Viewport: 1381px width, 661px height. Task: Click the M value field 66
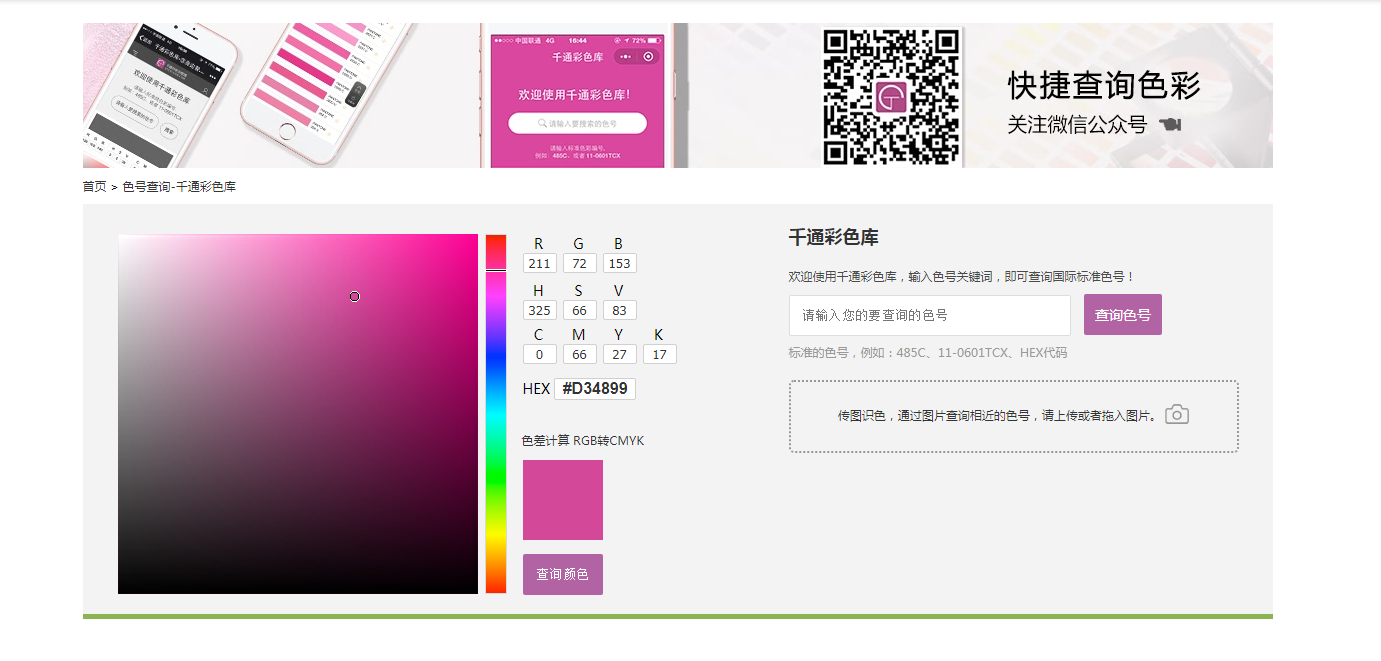(x=580, y=354)
